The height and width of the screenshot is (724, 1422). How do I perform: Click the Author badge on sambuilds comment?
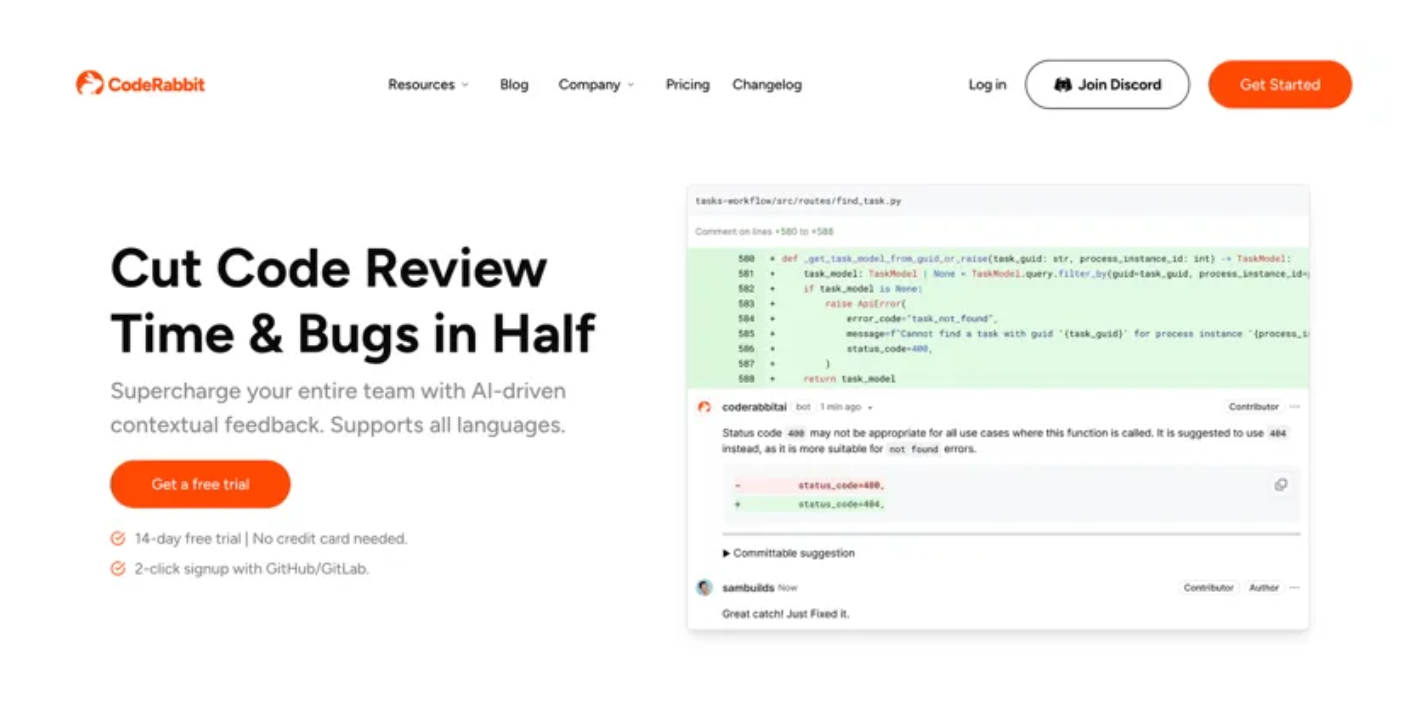click(x=1264, y=588)
